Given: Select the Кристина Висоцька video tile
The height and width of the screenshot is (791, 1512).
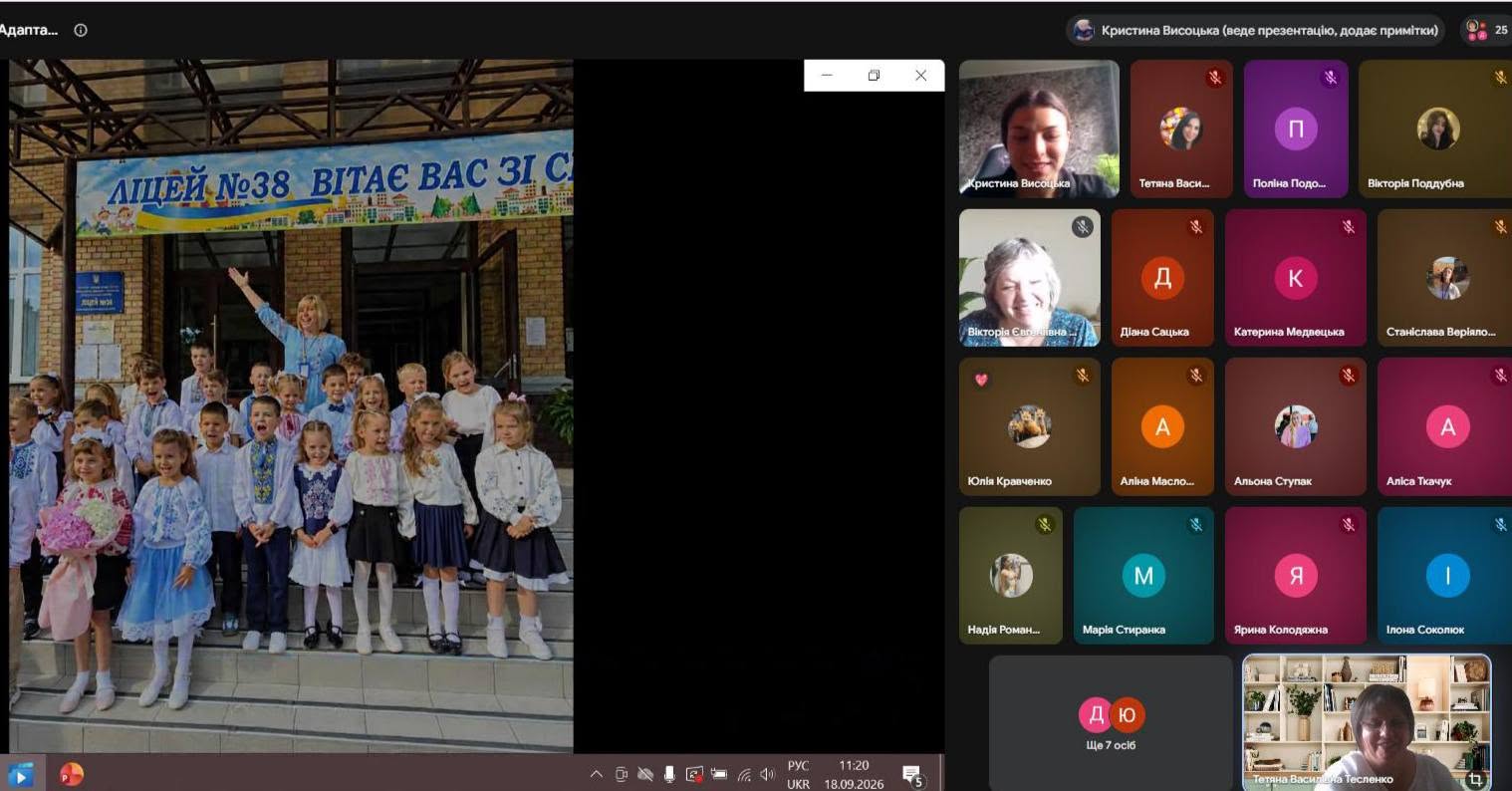Looking at the screenshot, I should coord(1039,129).
